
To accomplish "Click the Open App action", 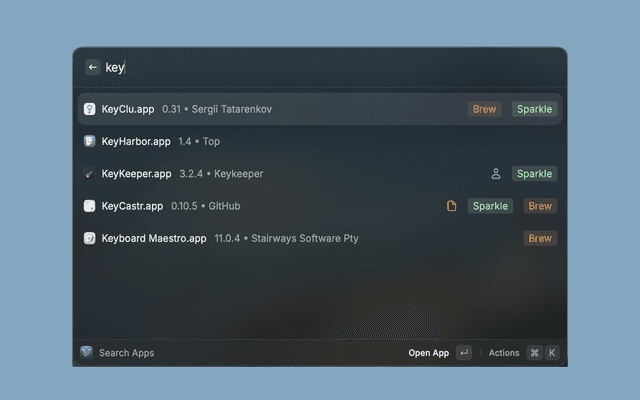I will 429,353.
